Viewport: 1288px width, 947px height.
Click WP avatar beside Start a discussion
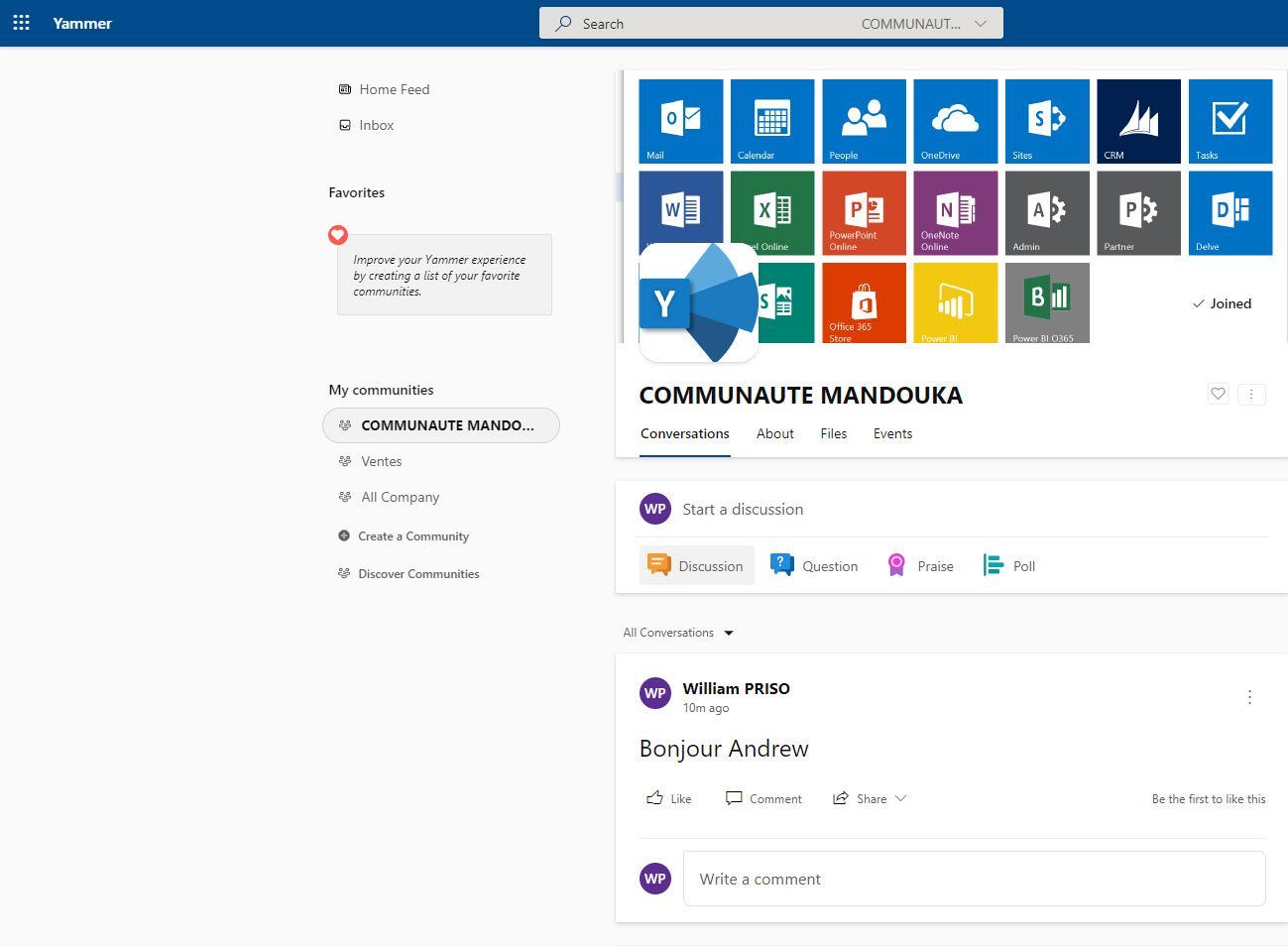click(655, 510)
